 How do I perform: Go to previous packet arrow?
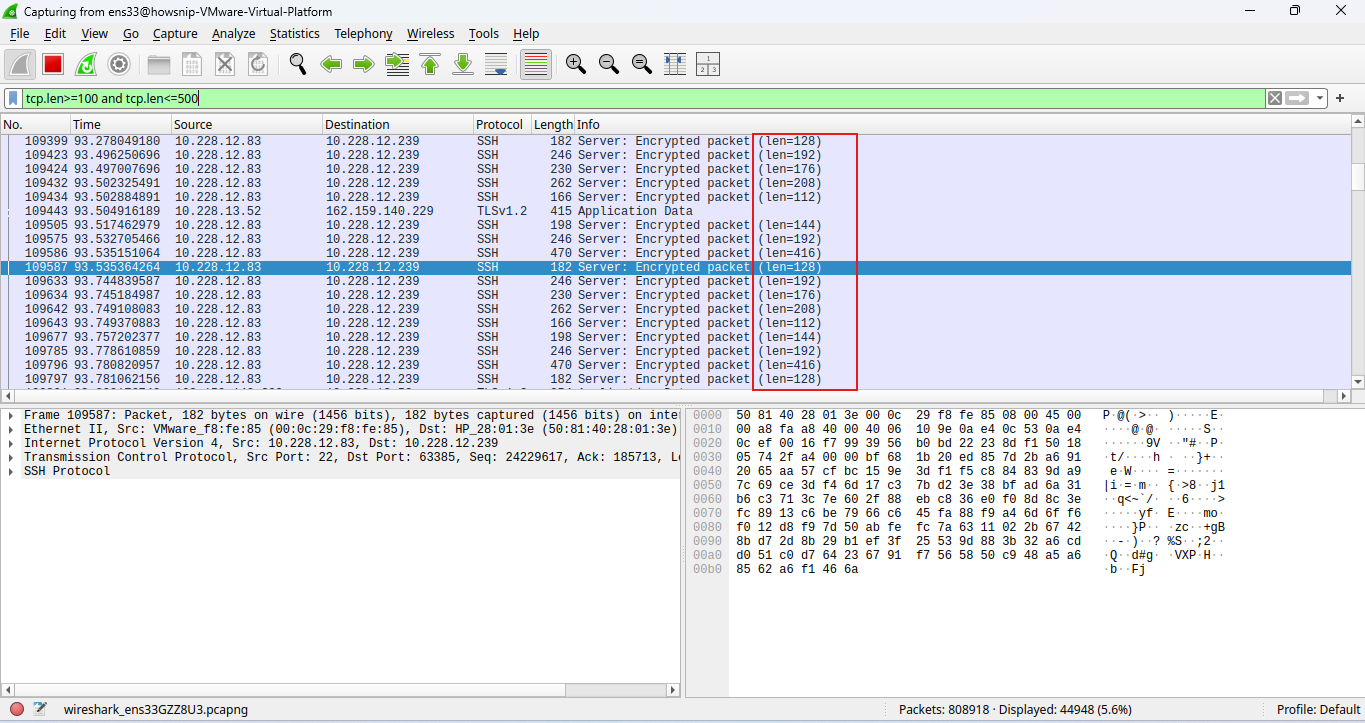click(x=331, y=64)
